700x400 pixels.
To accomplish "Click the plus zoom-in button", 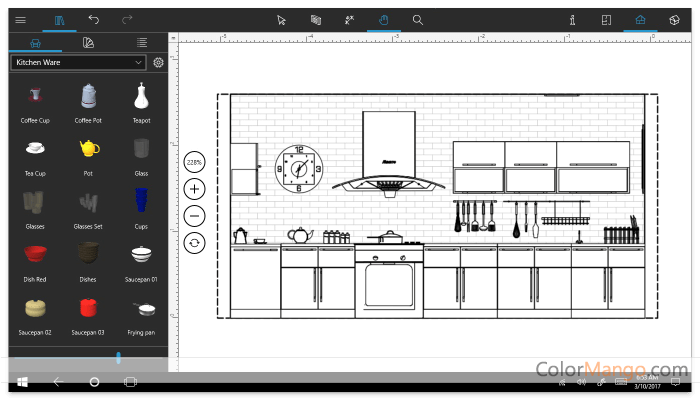I will pos(194,188).
